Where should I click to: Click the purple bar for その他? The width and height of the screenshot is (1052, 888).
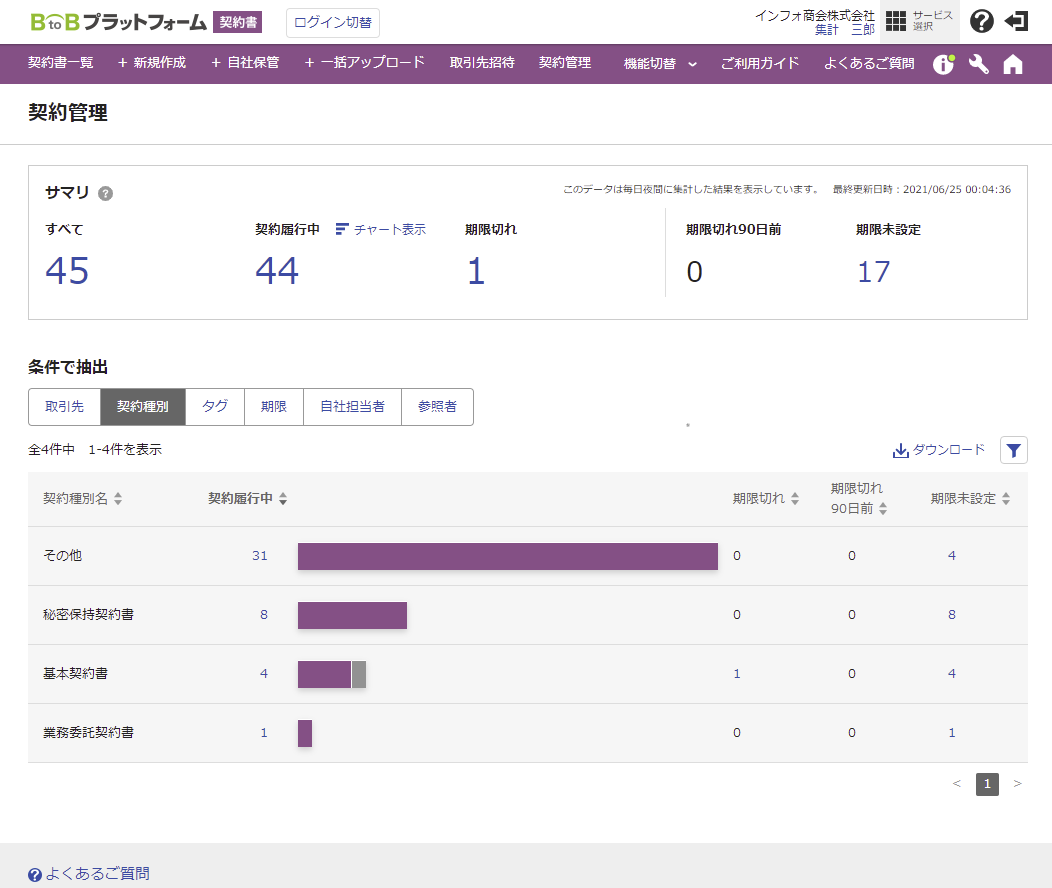[507, 556]
